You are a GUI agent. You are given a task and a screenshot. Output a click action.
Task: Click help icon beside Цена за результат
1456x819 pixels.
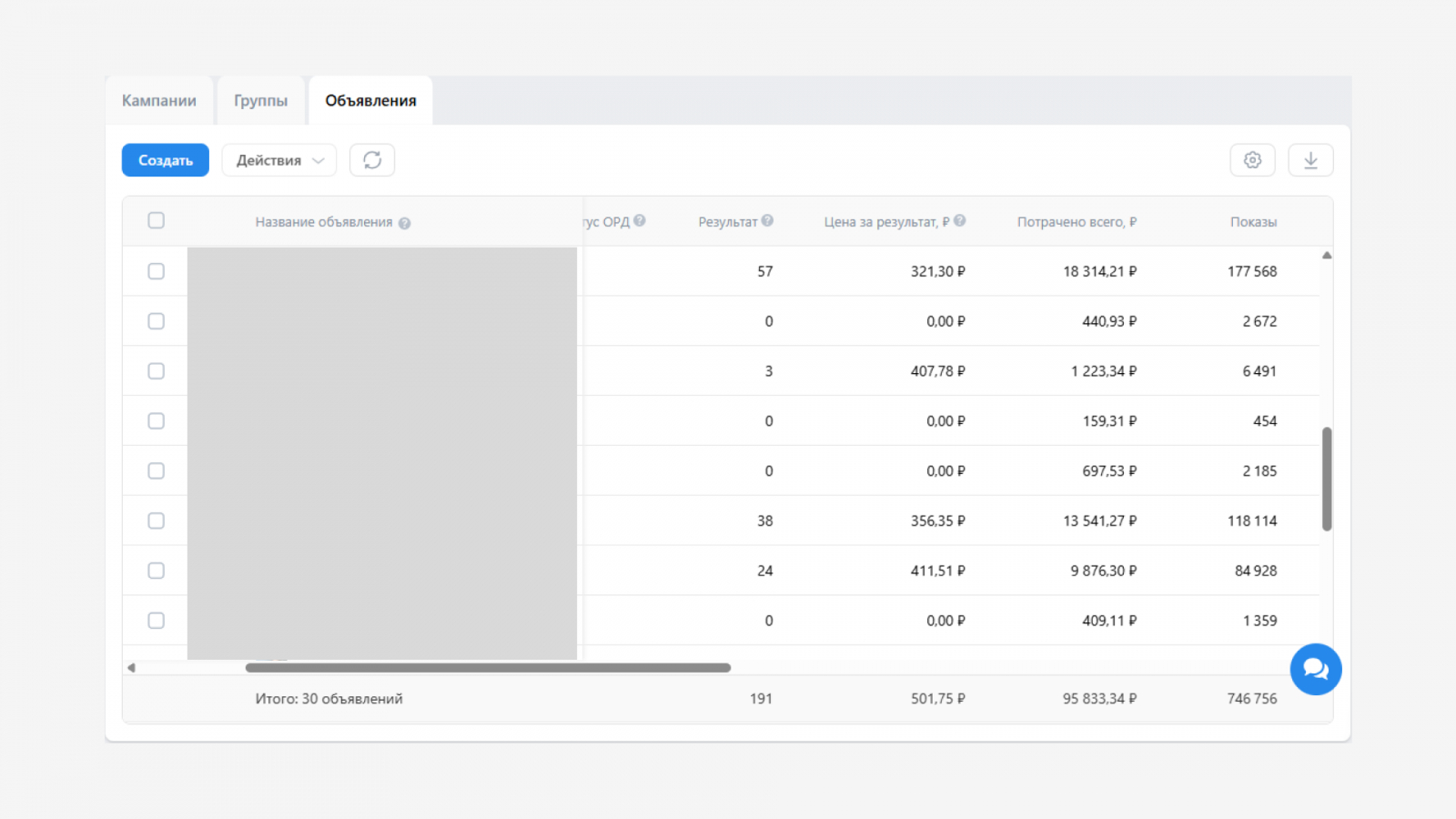960,221
